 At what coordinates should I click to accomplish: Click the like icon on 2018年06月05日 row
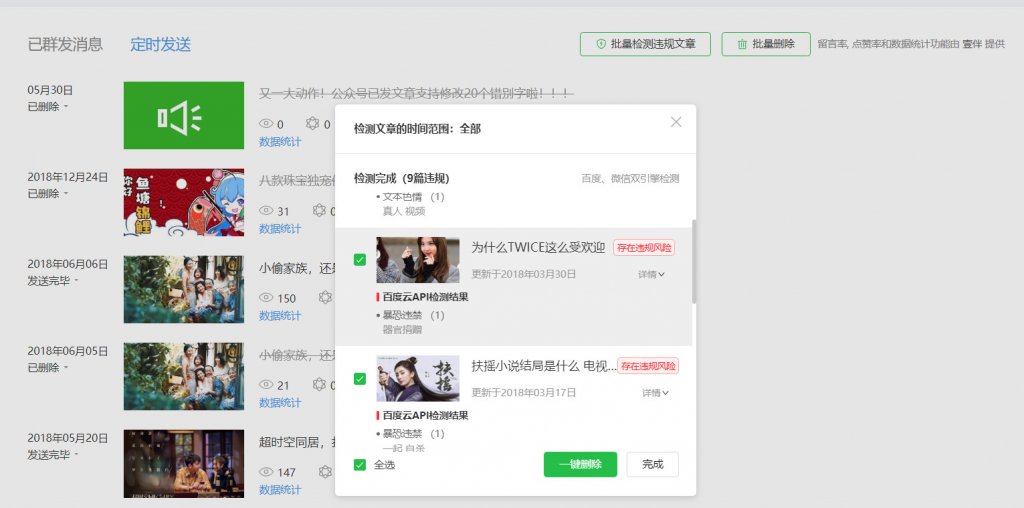point(319,385)
